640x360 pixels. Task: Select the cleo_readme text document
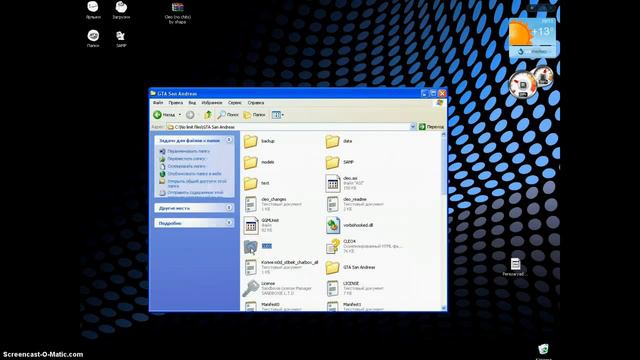click(x=332, y=204)
